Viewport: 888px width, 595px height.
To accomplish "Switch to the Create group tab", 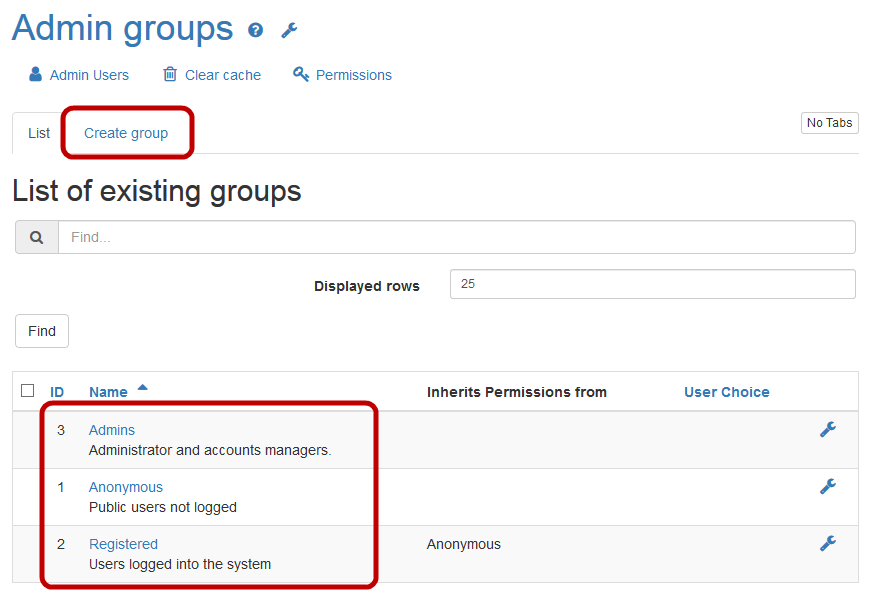I will [126, 133].
